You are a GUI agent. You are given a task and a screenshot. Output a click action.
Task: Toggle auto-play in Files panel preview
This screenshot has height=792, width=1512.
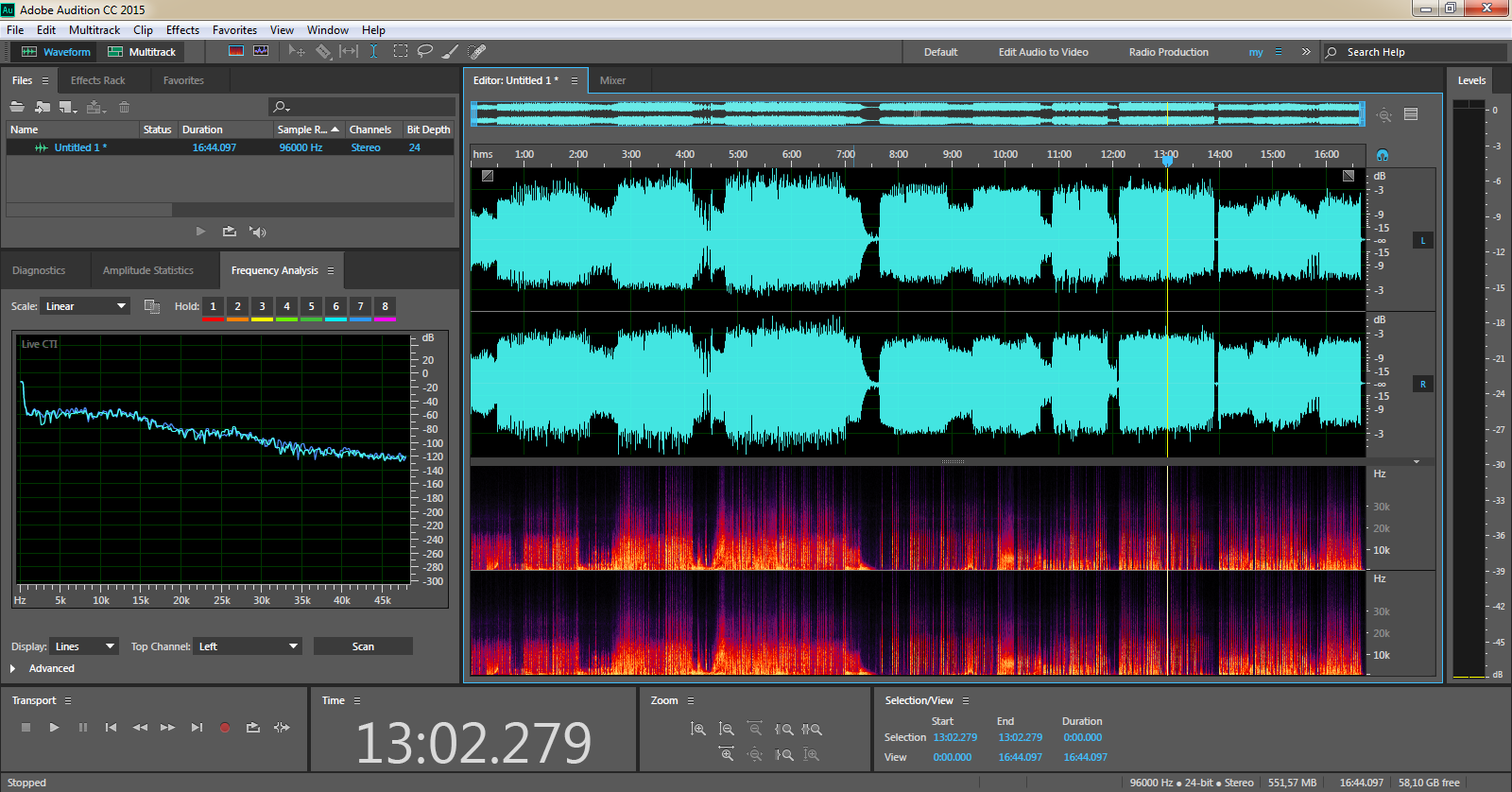(x=258, y=232)
